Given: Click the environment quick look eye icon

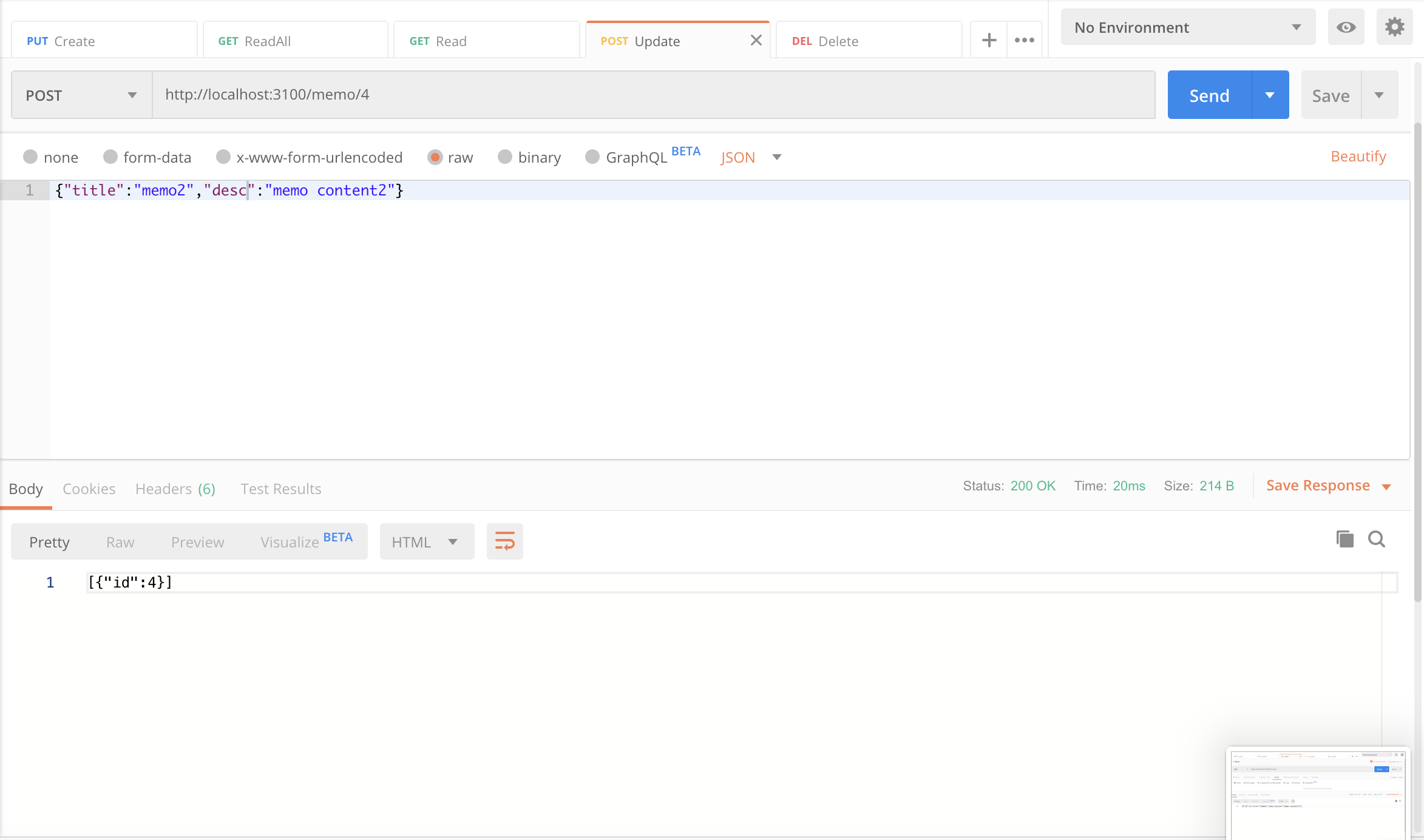Looking at the screenshot, I should click(1346, 27).
